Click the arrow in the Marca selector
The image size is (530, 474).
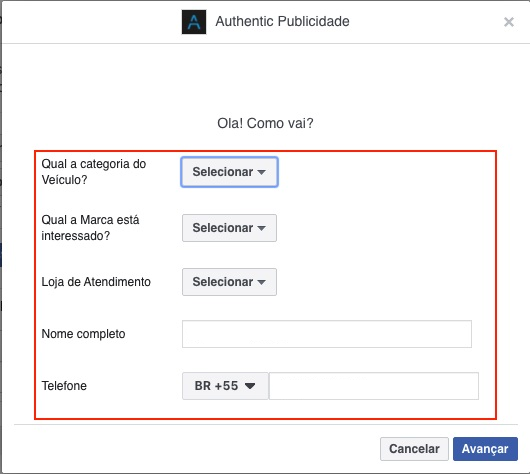[x=261, y=228]
